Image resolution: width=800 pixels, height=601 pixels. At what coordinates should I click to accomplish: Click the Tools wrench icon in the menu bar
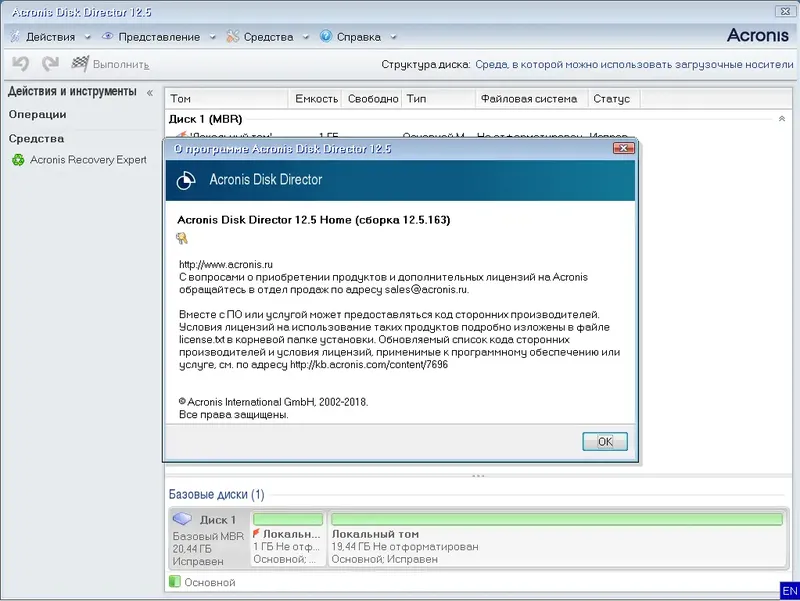click(x=233, y=36)
